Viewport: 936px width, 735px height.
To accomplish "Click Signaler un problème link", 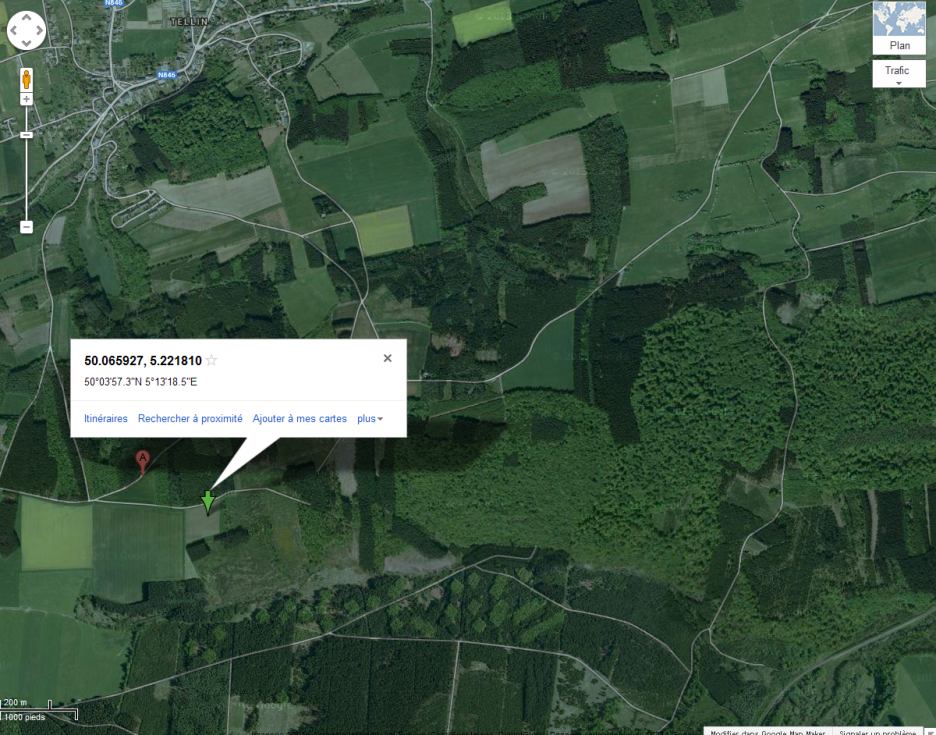I will [x=877, y=731].
